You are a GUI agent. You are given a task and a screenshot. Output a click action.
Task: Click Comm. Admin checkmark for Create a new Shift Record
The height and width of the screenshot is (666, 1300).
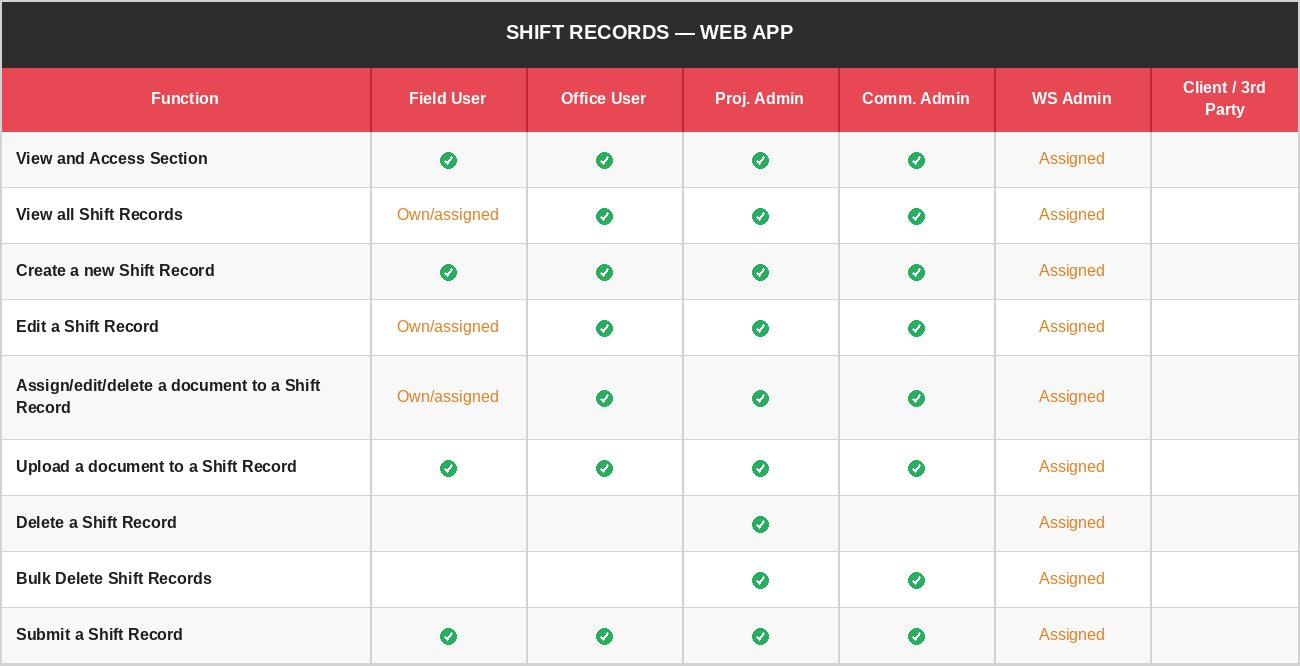pos(916,272)
